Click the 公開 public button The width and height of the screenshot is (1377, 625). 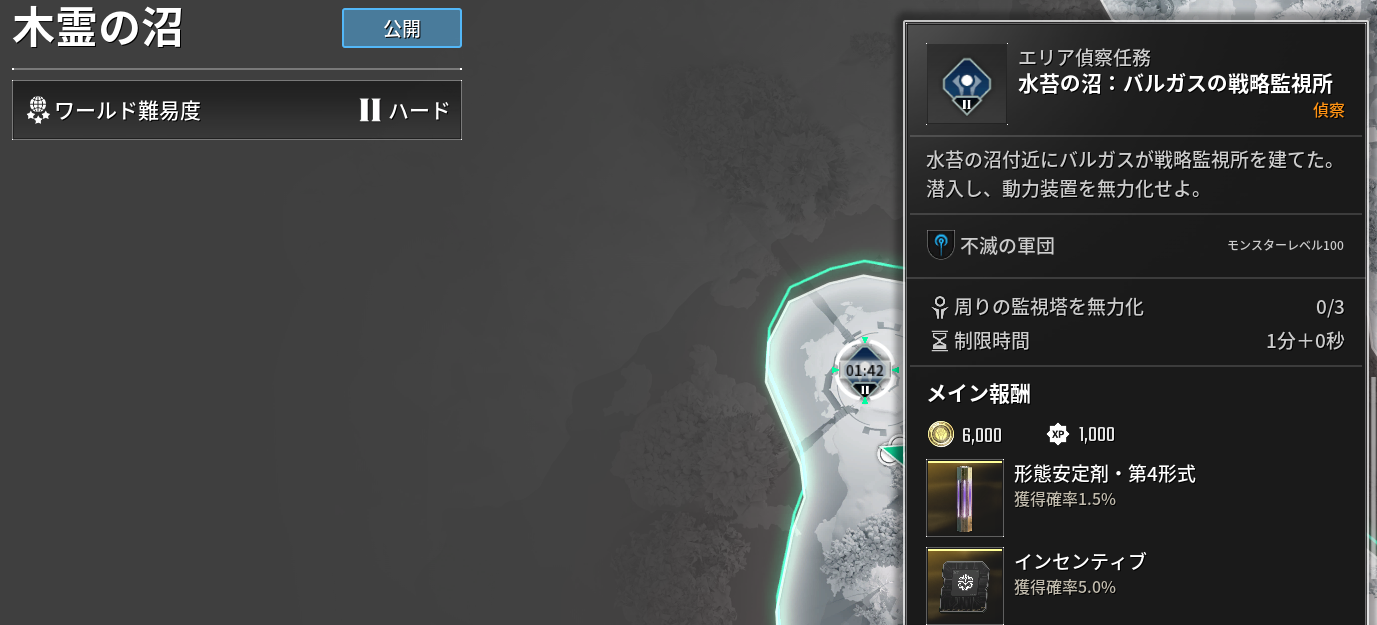401,28
